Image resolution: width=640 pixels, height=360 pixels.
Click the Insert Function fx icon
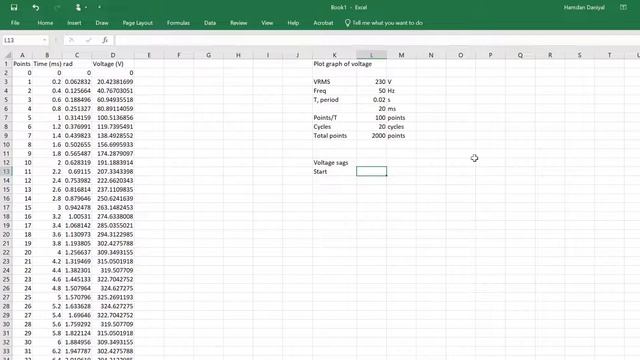[x=105, y=40]
